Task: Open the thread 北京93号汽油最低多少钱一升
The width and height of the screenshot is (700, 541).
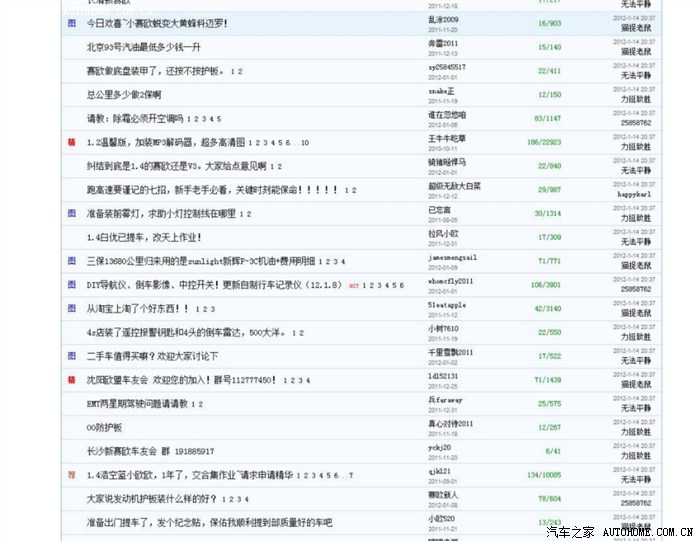Action: pyautogui.click(x=143, y=47)
